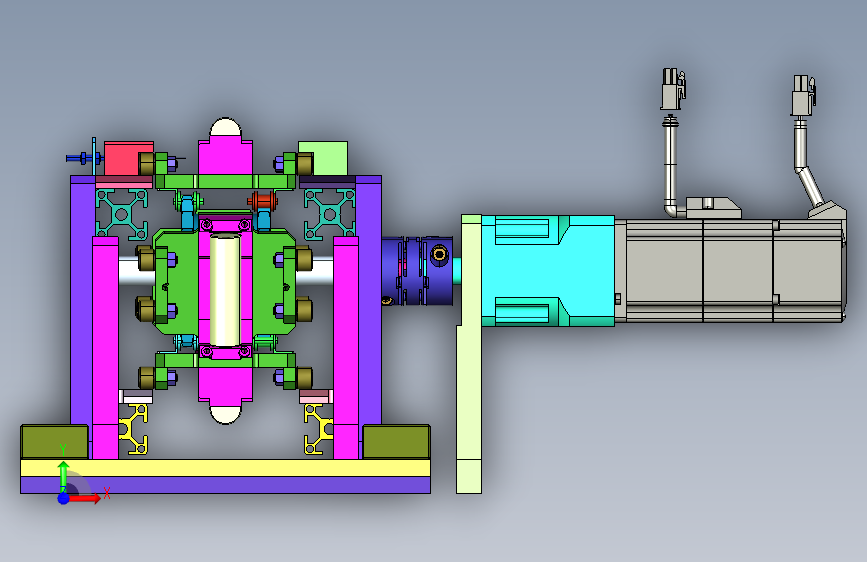Image resolution: width=867 pixels, height=562 pixels.
Task: Select the cyan gearbox housing
Action: (547, 270)
